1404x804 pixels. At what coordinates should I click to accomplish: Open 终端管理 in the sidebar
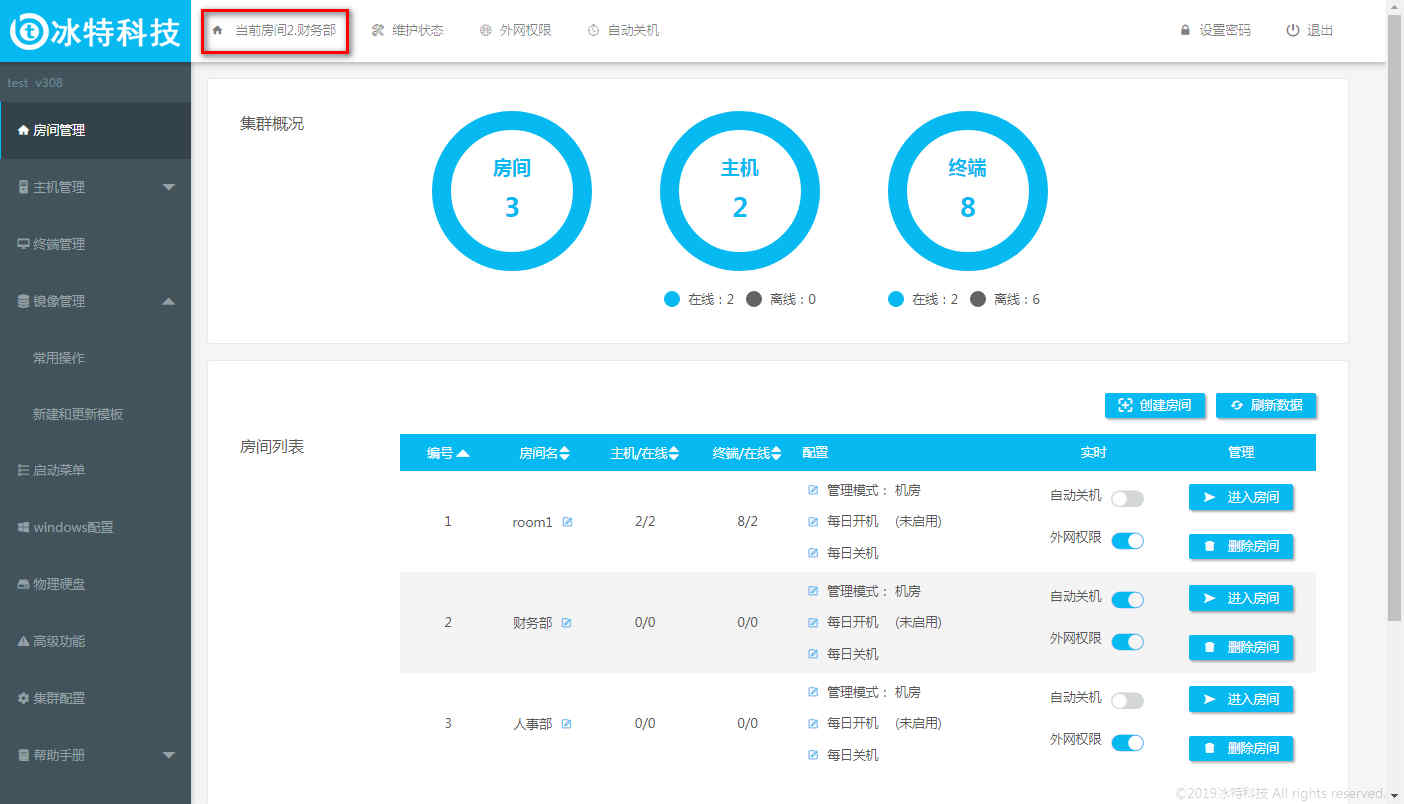click(x=59, y=244)
